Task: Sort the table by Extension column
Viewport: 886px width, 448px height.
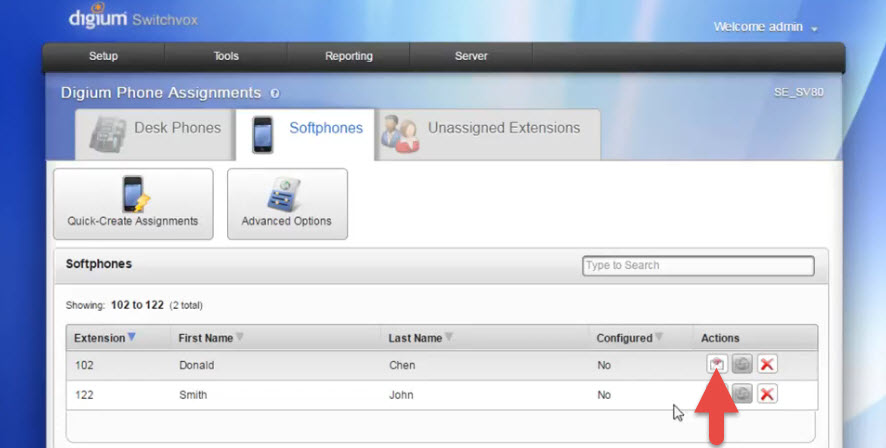Action: tap(105, 338)
